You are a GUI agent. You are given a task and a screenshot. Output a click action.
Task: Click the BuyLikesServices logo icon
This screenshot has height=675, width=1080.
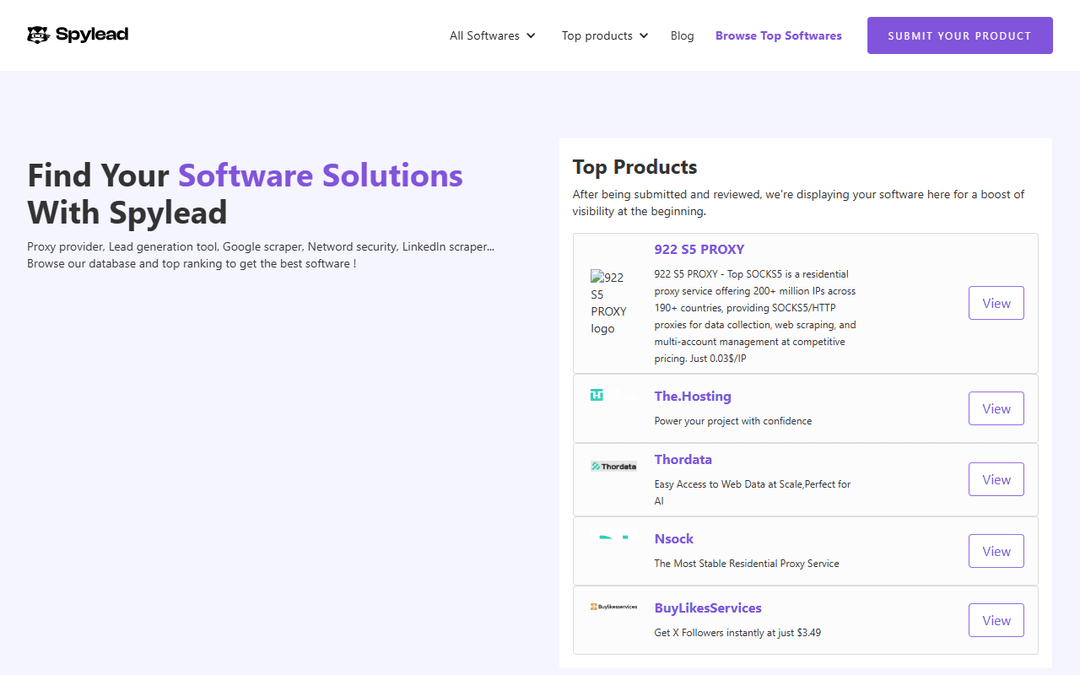(614, 607)
